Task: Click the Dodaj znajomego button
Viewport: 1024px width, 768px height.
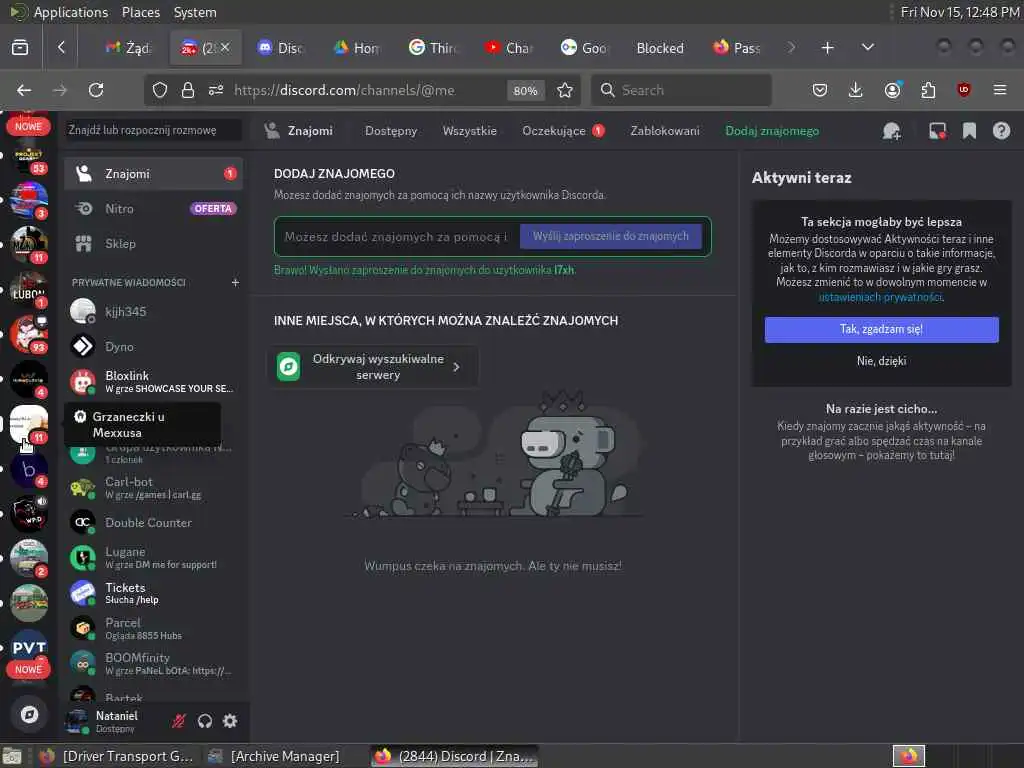Action: tap(772, 131)
